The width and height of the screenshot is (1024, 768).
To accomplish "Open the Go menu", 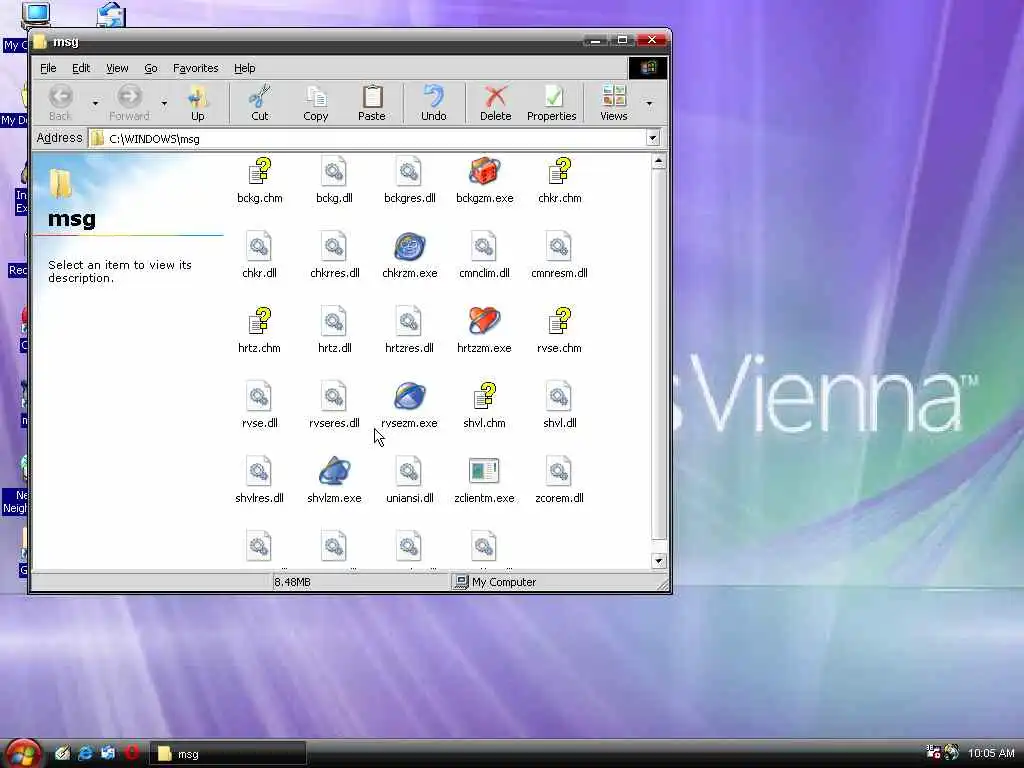I will point(151,68).
